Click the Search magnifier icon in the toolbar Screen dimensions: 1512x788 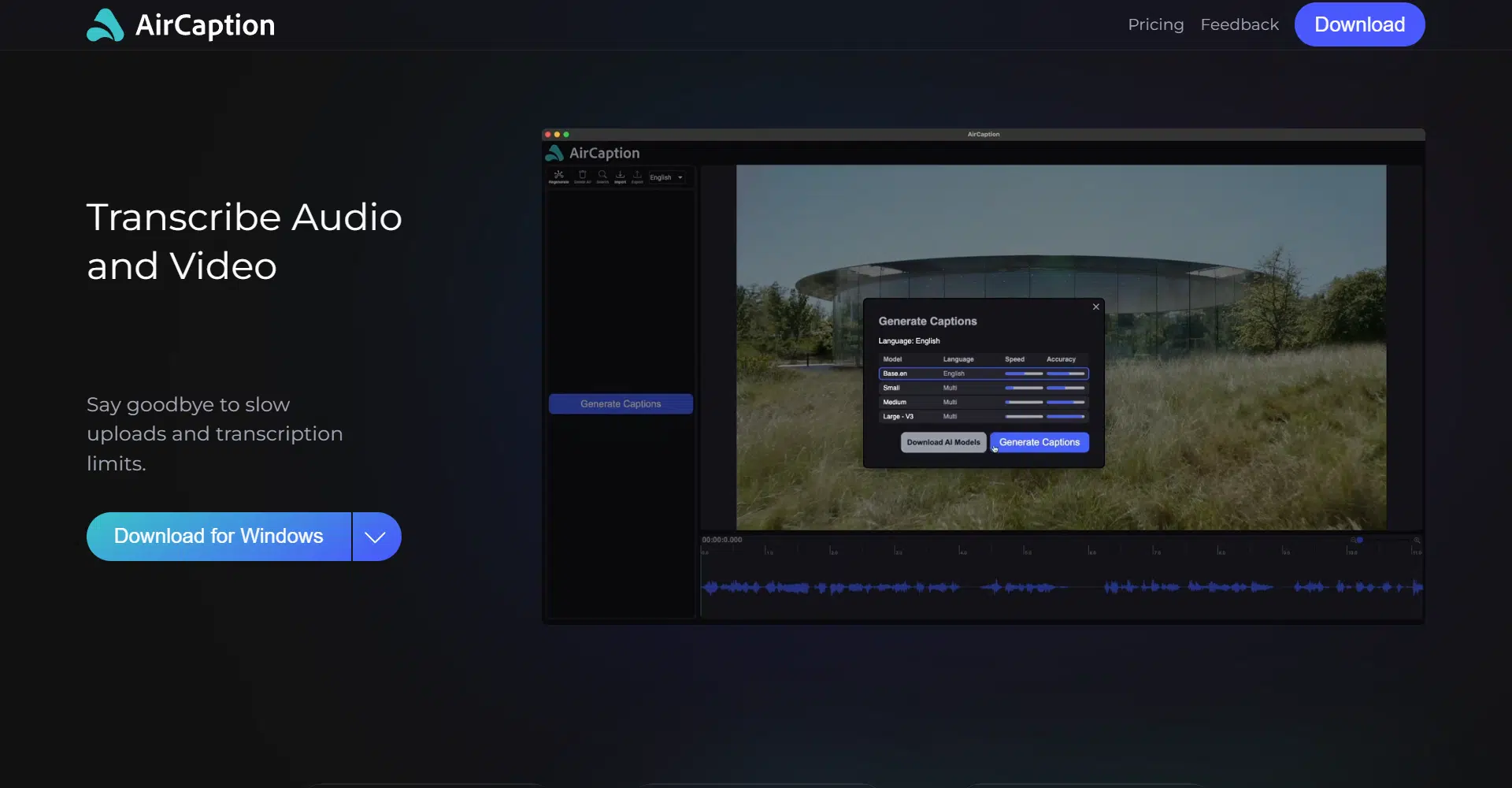click(602, 177)
